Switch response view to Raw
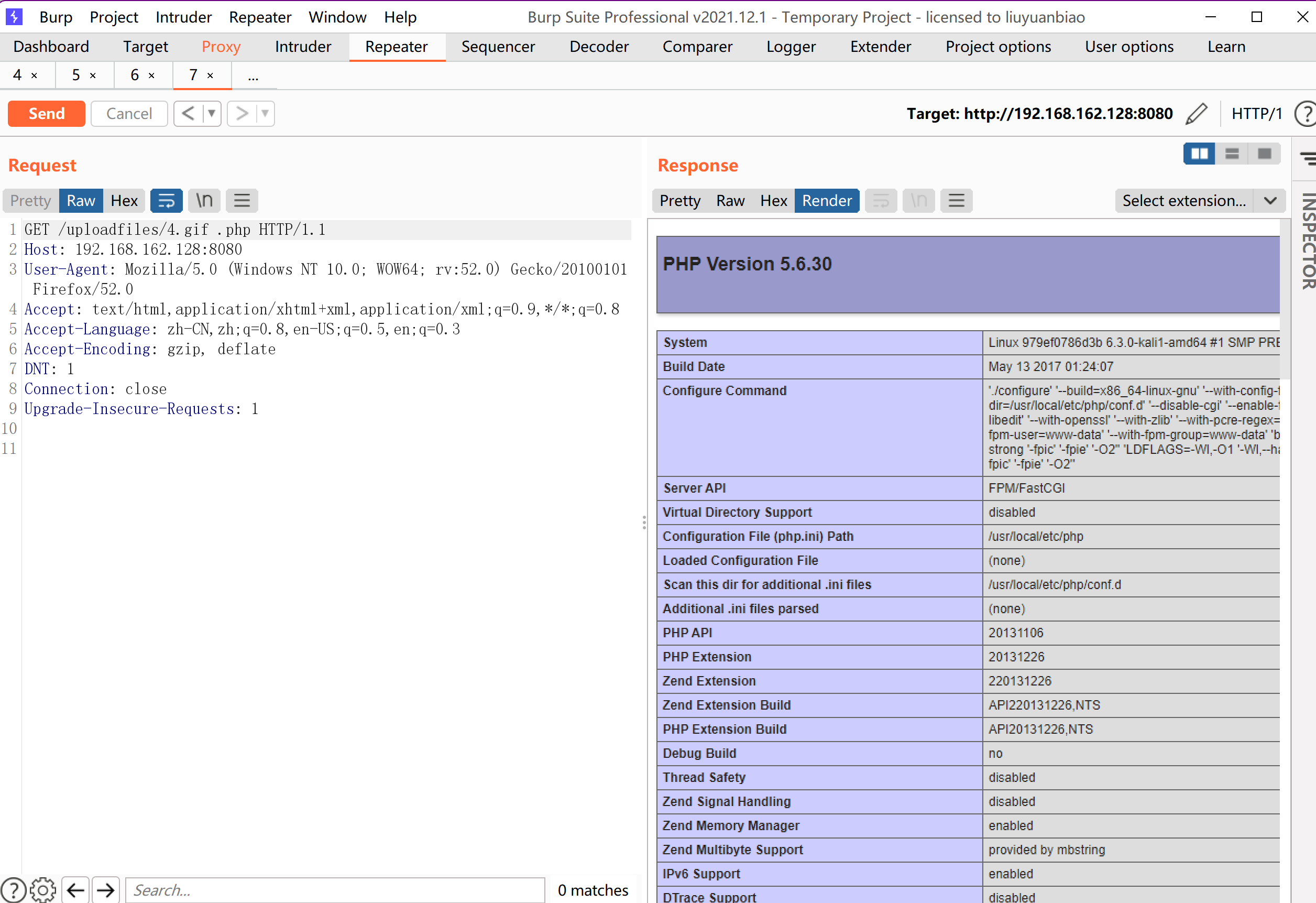 click(x=730, y=201)
